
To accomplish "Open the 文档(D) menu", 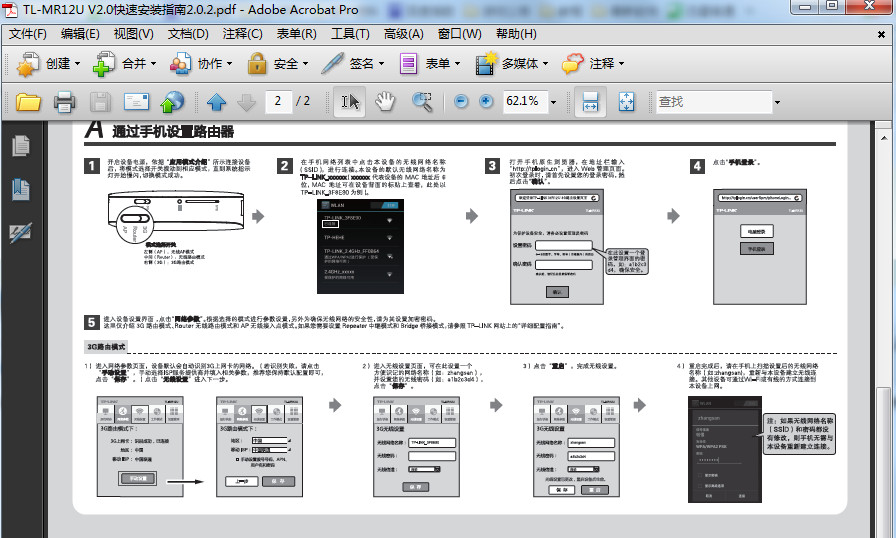I will click(x=188, y=34).
